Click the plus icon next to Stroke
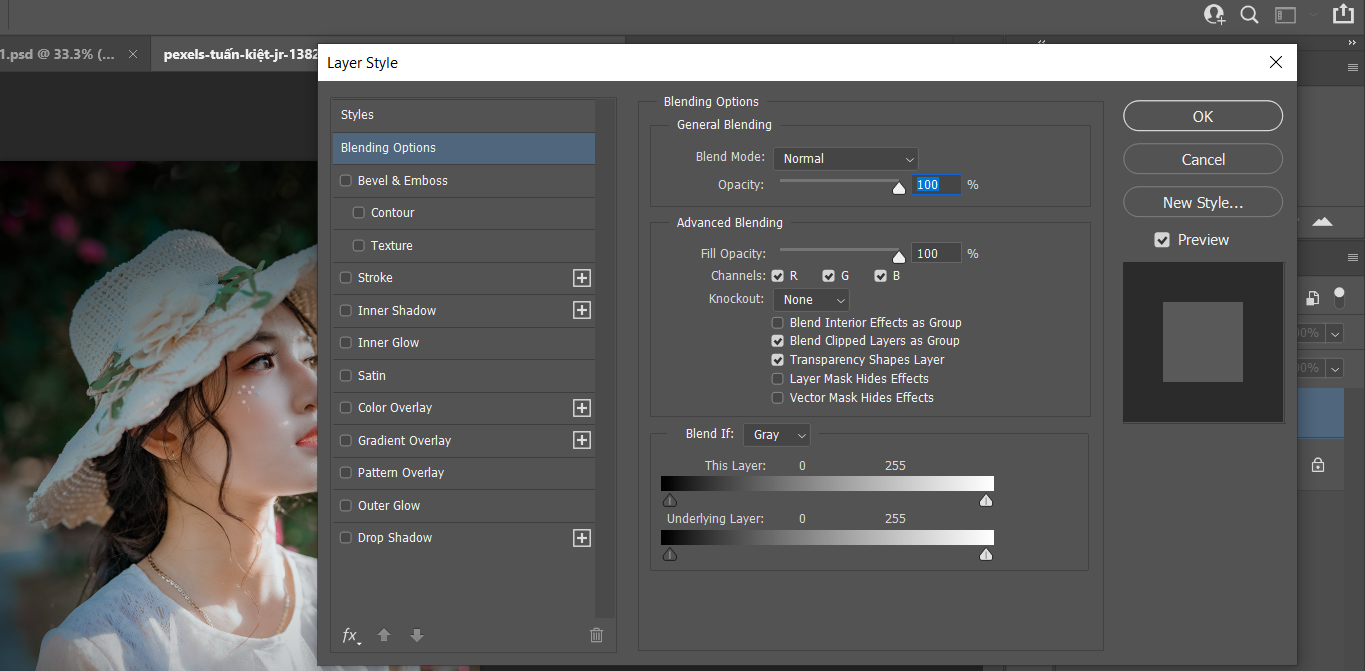 tap(581, 278)
